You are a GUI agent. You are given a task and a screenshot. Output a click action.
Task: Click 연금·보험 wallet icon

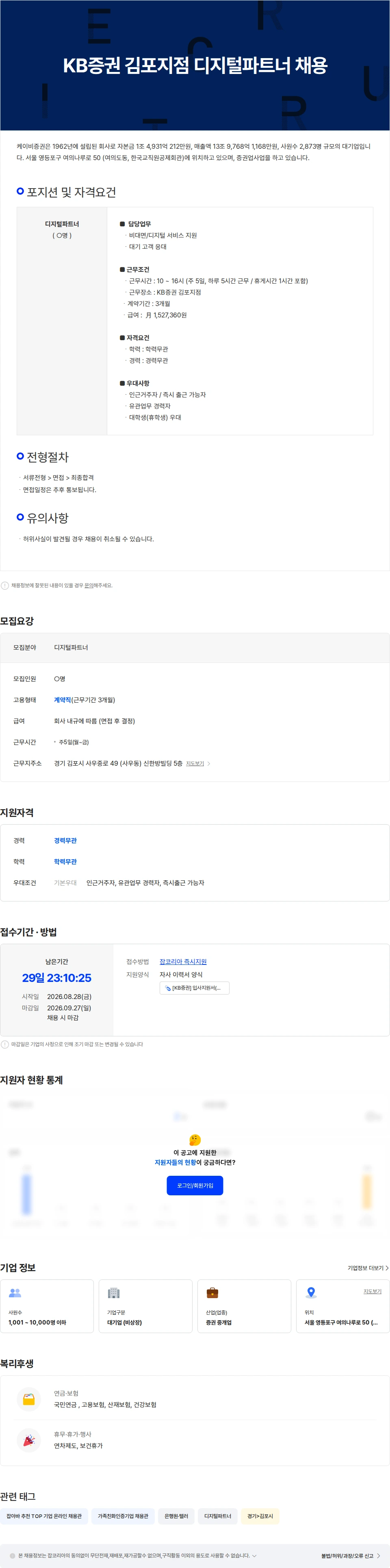pos(28,1399)
